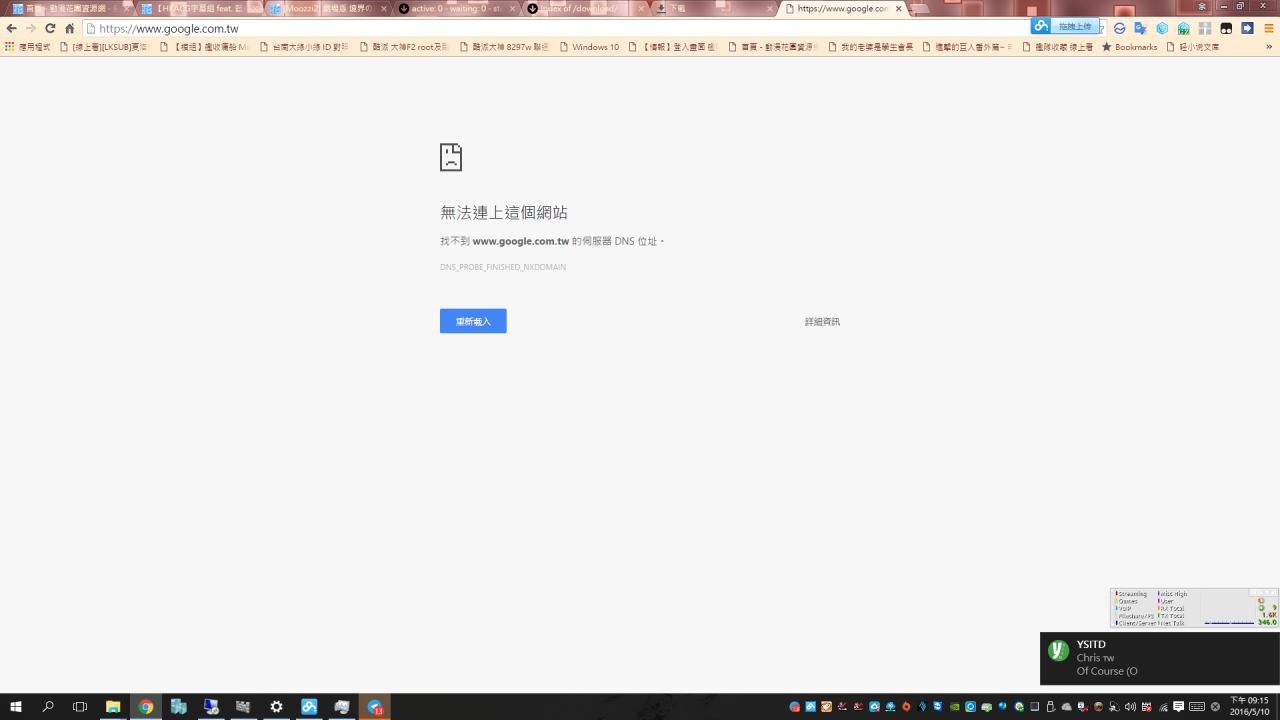This screenshot has width=1280, height=720.
Task: Click the touch keyboard tray icon
Action: point(1197,707)
